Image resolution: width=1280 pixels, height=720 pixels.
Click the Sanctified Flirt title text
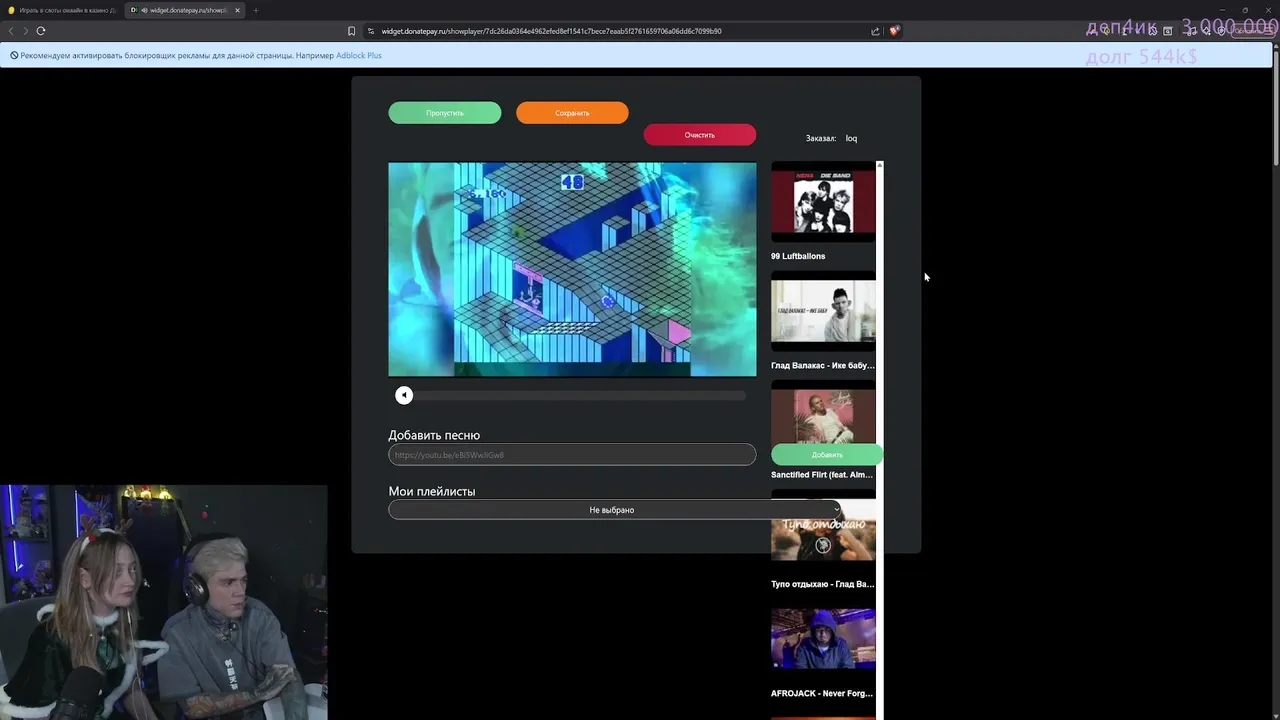coord(822,475)
